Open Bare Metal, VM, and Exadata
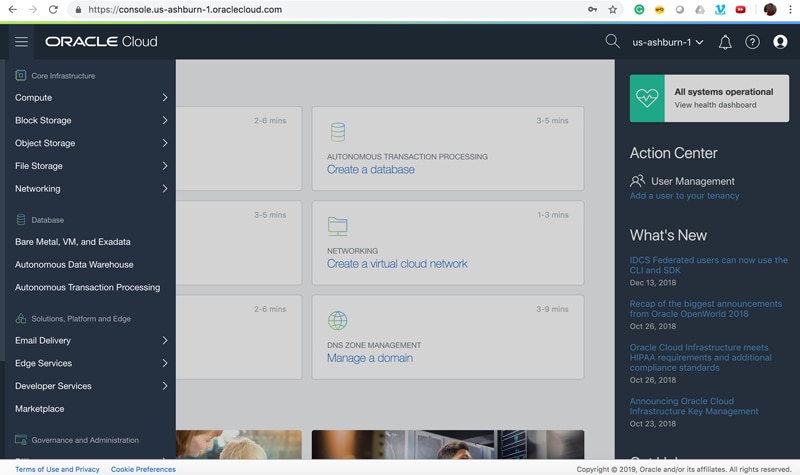 tap(73, 242)
